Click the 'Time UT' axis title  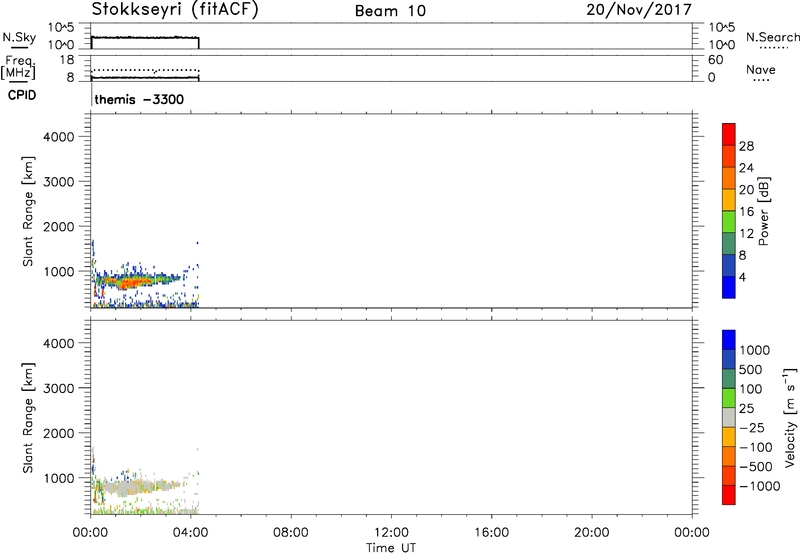point(391,548)
